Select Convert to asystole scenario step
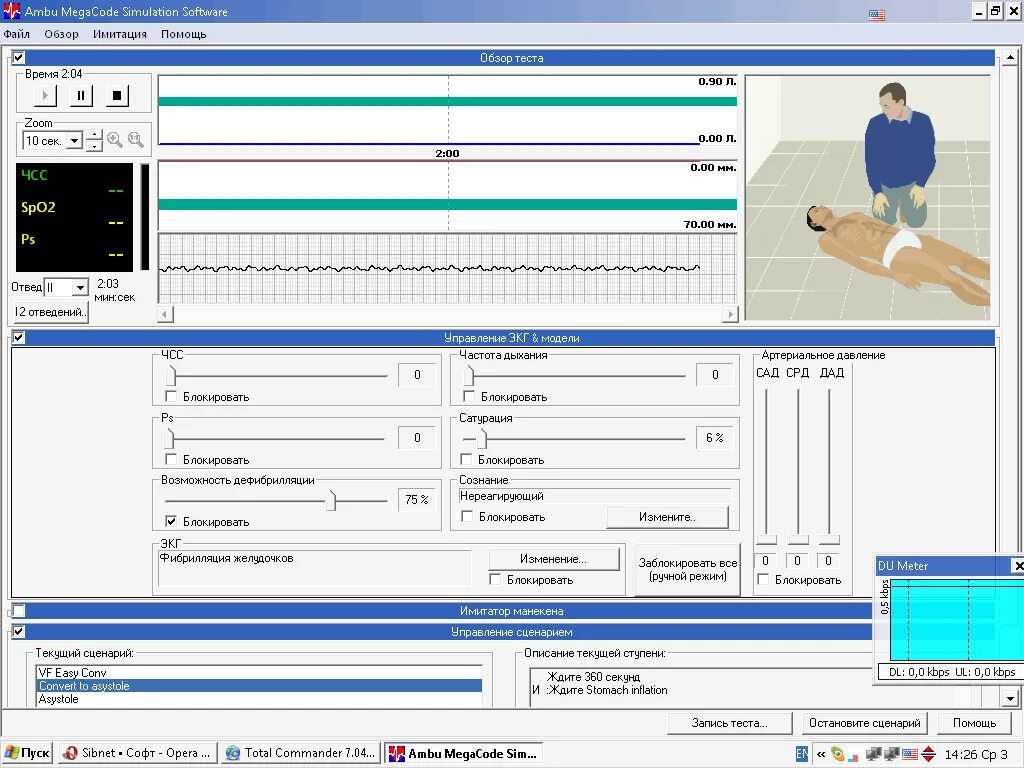The height and width of the screenshot is (768, 1024). 259,686
